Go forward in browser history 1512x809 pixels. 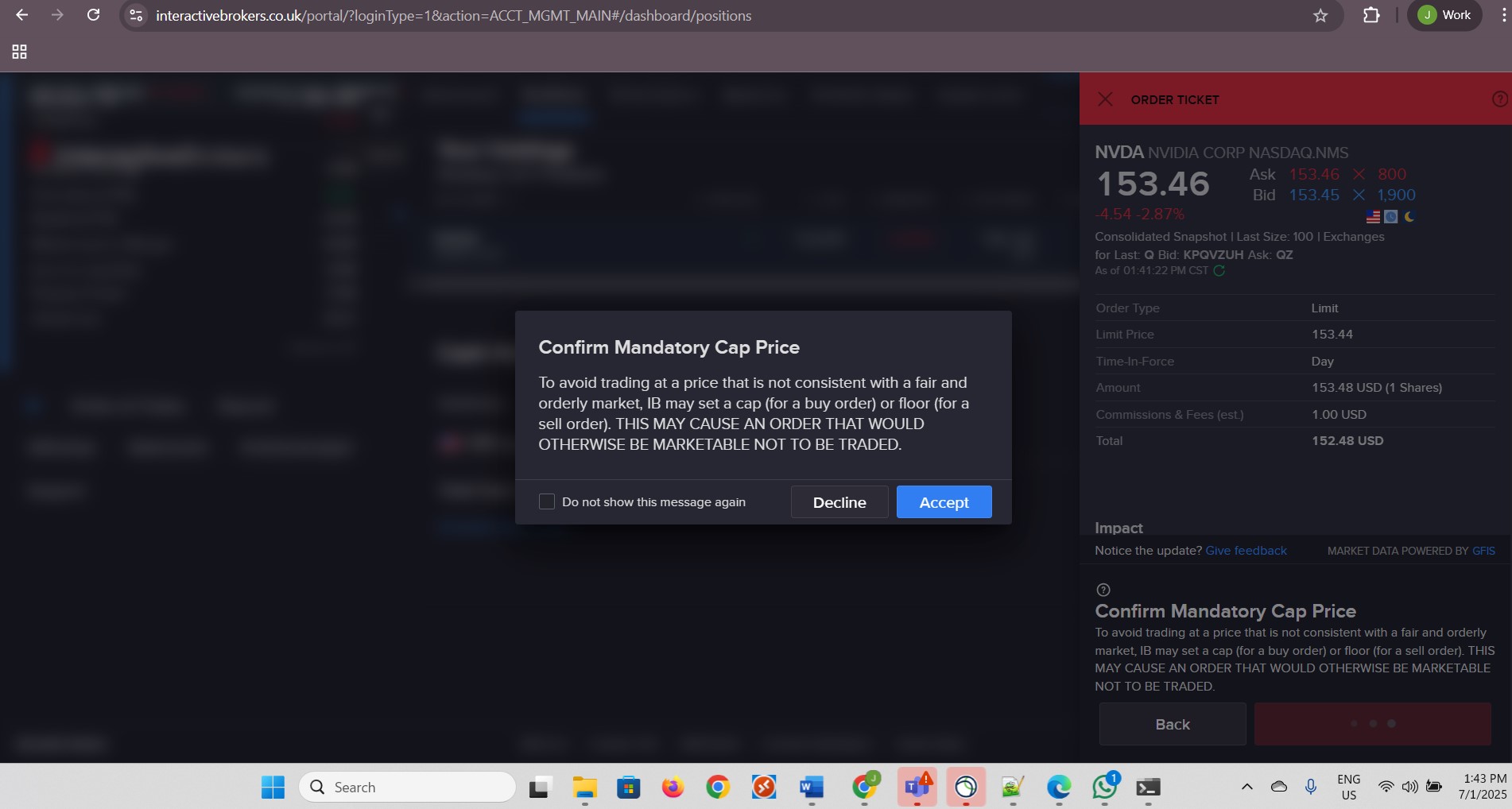(x=57, y=15)
